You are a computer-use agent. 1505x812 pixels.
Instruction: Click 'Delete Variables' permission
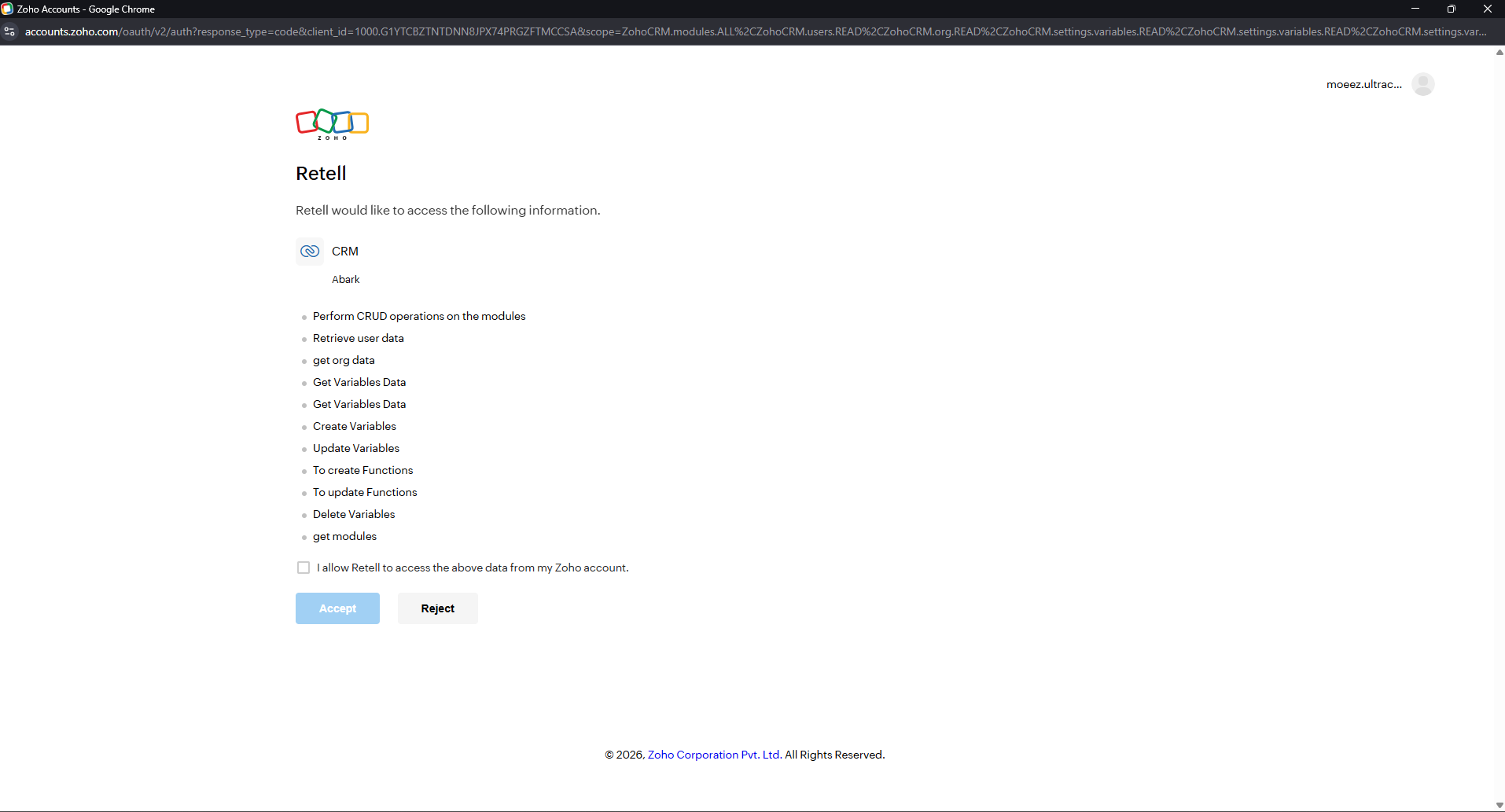(x=354, y=514)
